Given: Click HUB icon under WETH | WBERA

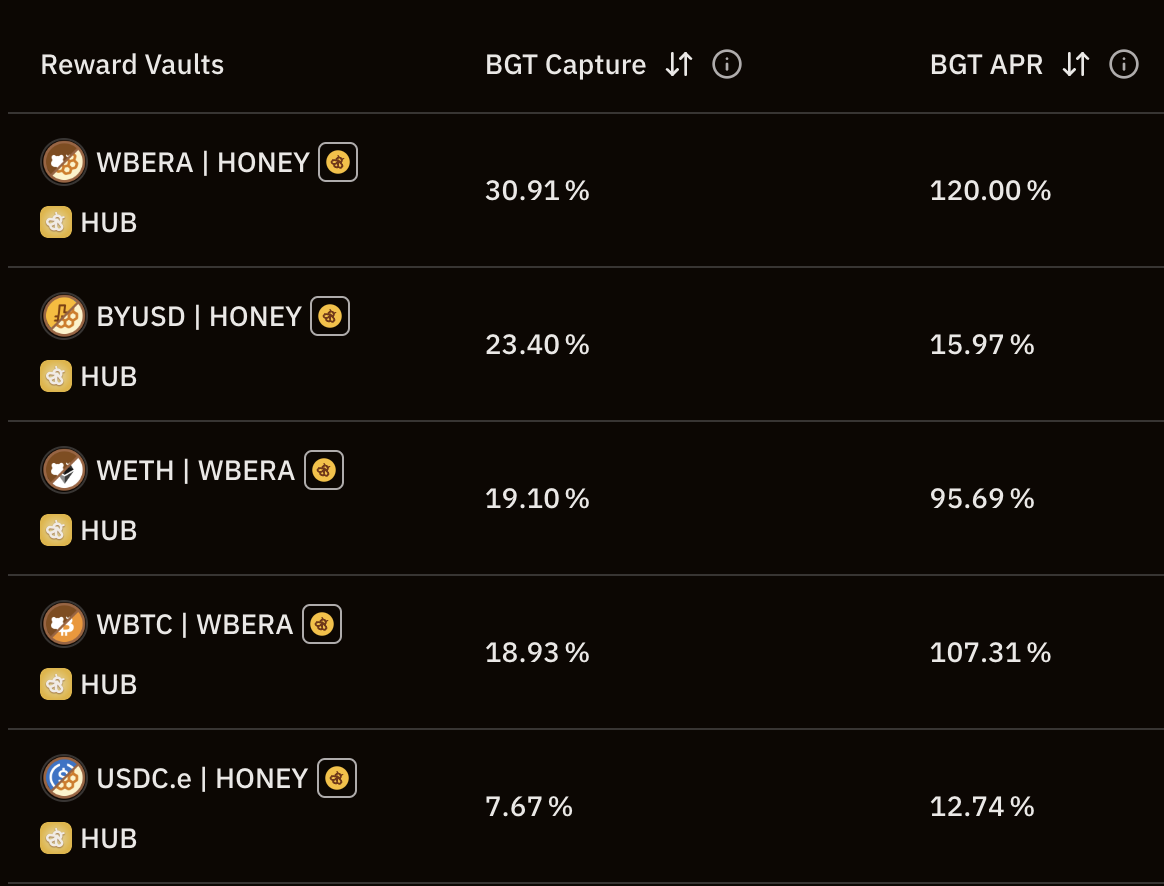Looking at the screenshot, I should click(x=56, y=530).
